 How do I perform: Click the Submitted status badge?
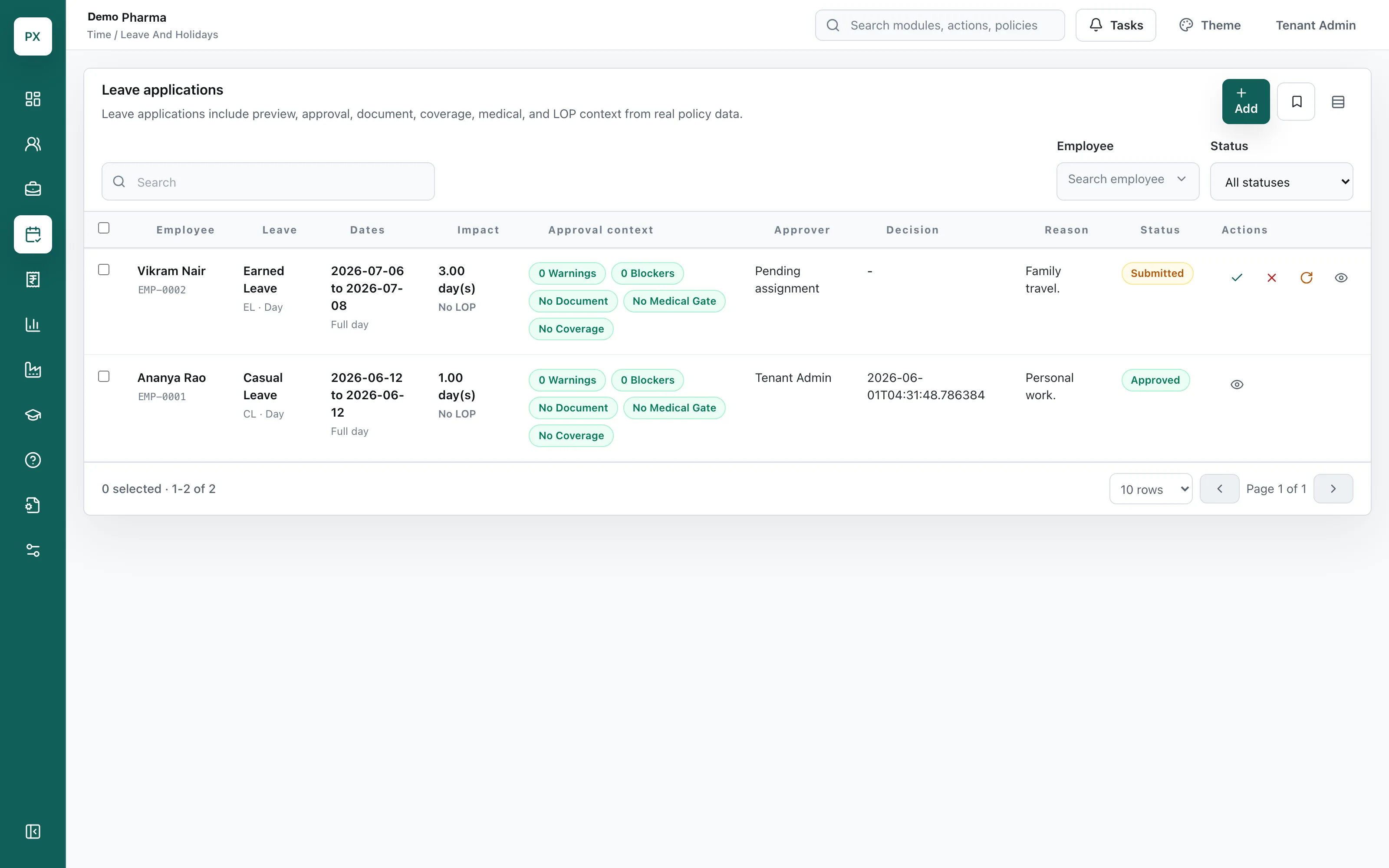(1156, 273)
